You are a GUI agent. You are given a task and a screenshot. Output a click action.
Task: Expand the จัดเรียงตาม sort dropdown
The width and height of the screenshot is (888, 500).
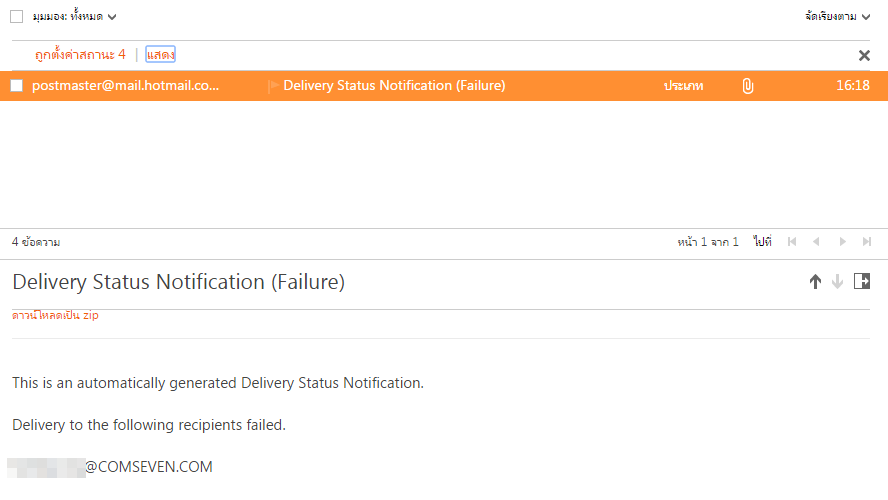838,17
